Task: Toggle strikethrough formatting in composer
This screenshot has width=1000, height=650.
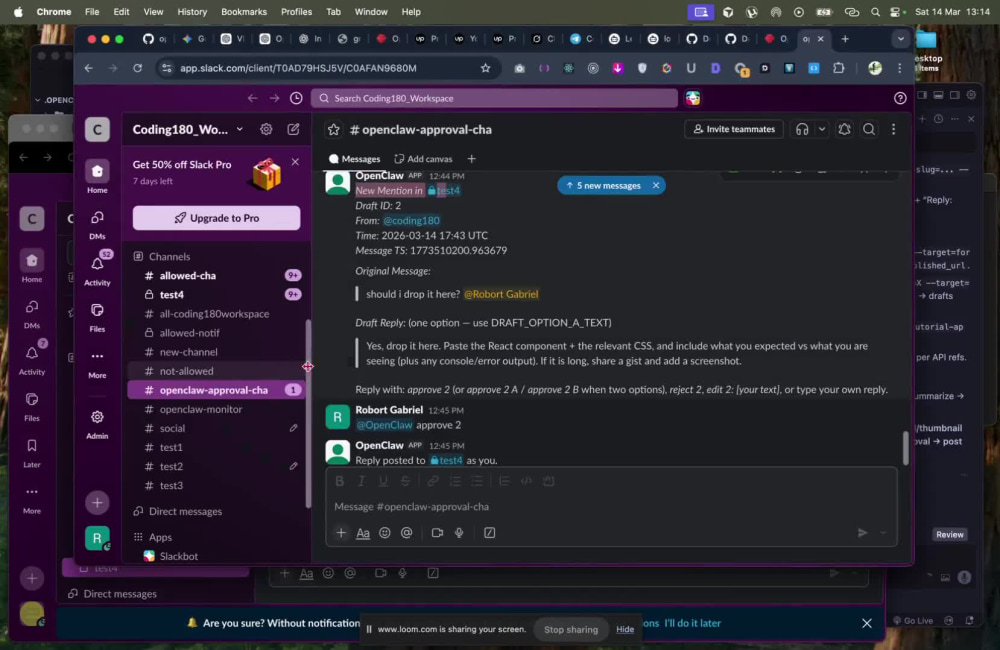Action: point(405,481)
